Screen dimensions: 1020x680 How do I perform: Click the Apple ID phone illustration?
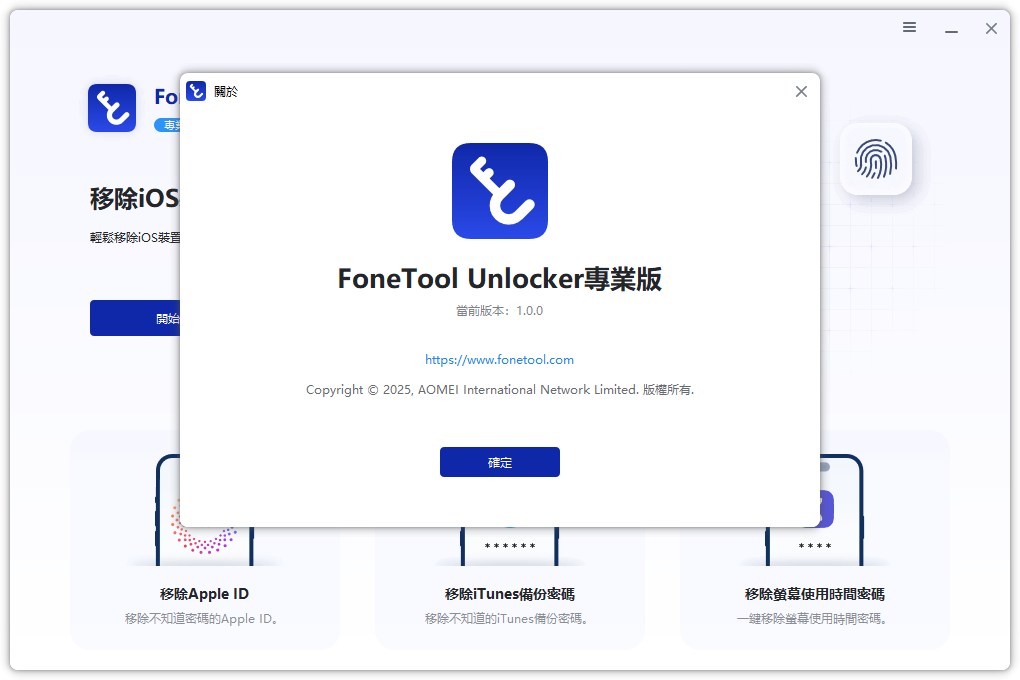[204, 545]
